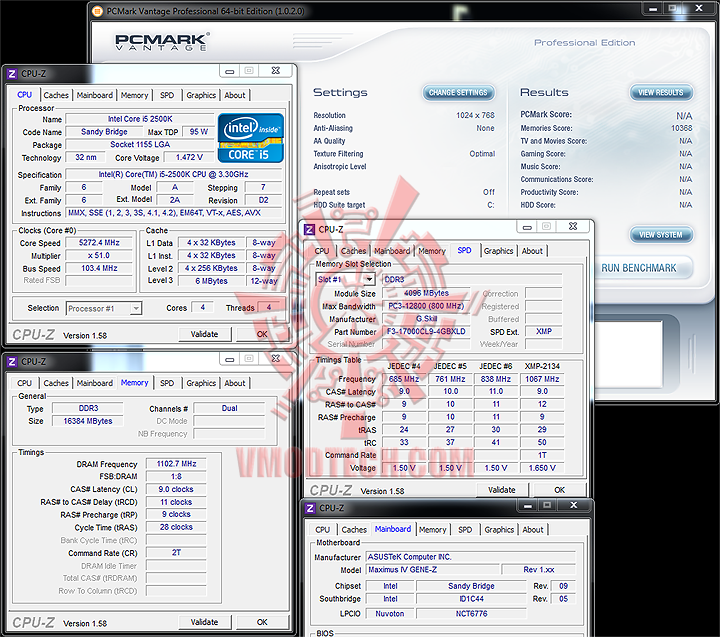Viewport: 720px width, 637px height.
Task: Click the CPU-Z Z icon in SPD window titlebar
Action: 310,229
